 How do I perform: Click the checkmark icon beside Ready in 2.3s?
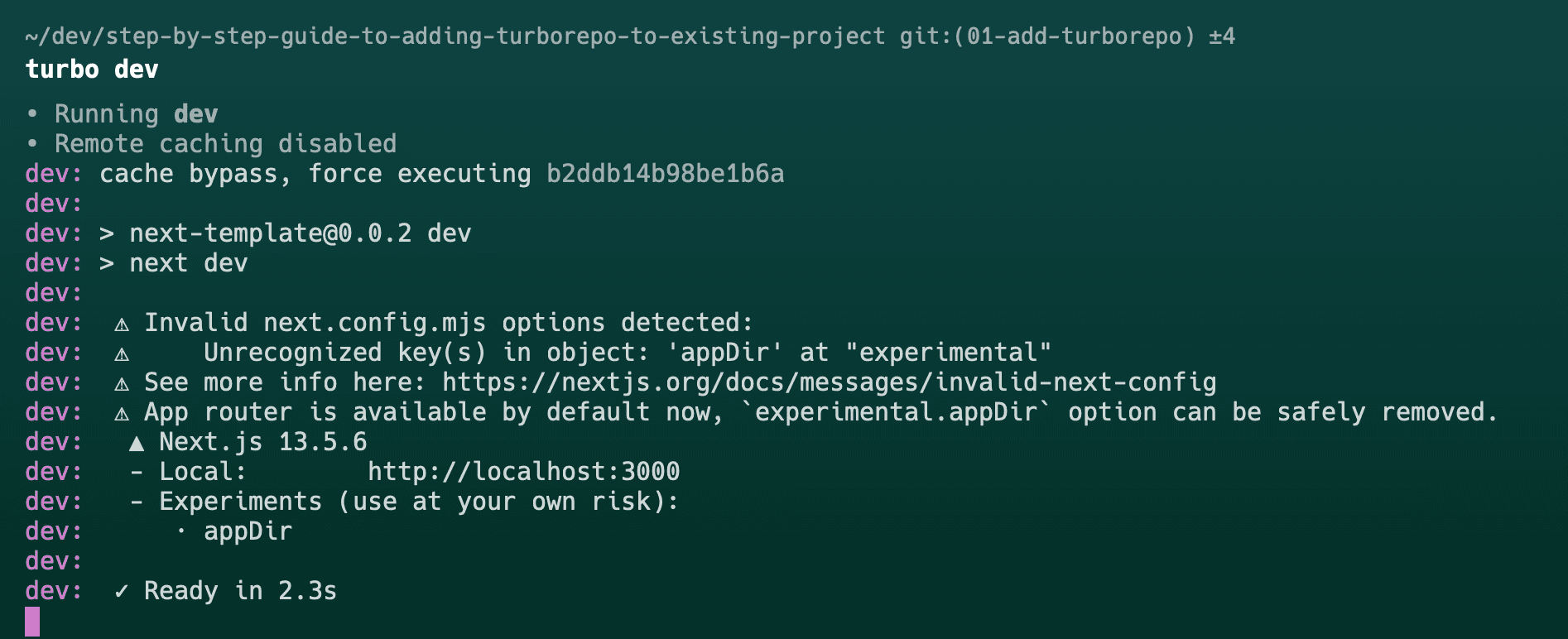122,591
